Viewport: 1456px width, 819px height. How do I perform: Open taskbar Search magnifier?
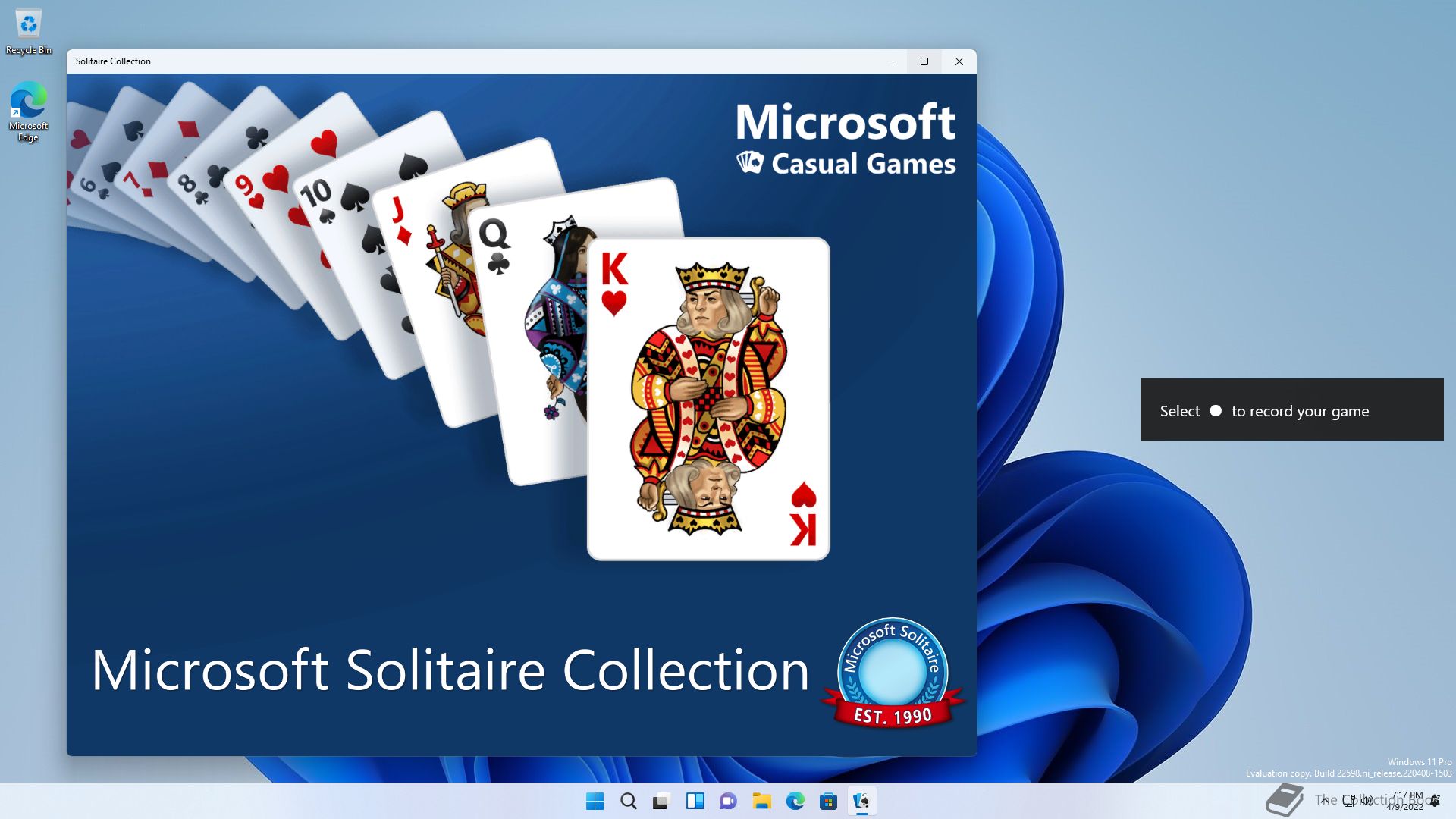pos(629,801)
